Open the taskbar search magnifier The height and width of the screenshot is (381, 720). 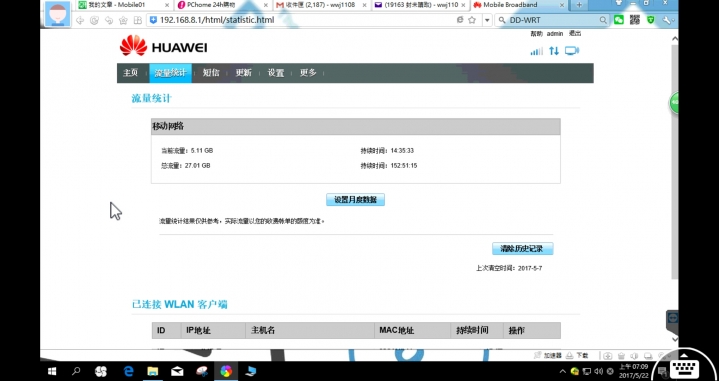pyautogui.click(x=76, y=371)
